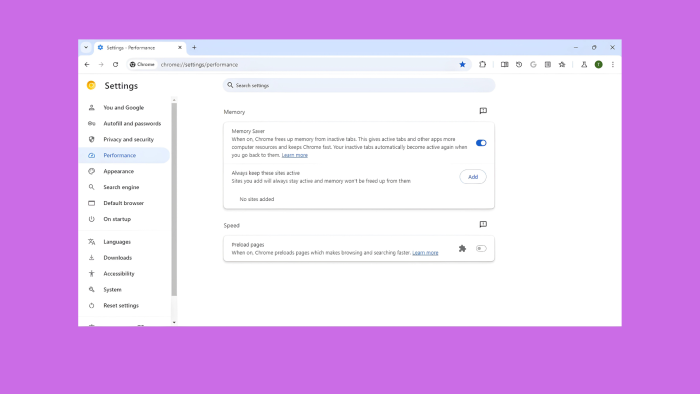Select the Settings - Performance tab
Image resolution: width=700 pixels, height=394 pixels.
click(x=140, y=48)
